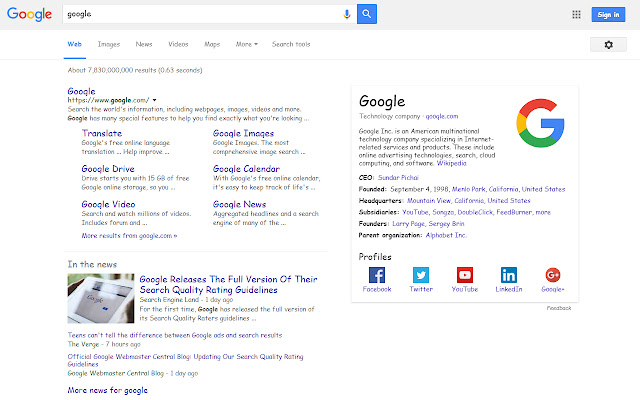Click Alphabet Inc. parent organization link

[x=446, y=235]
